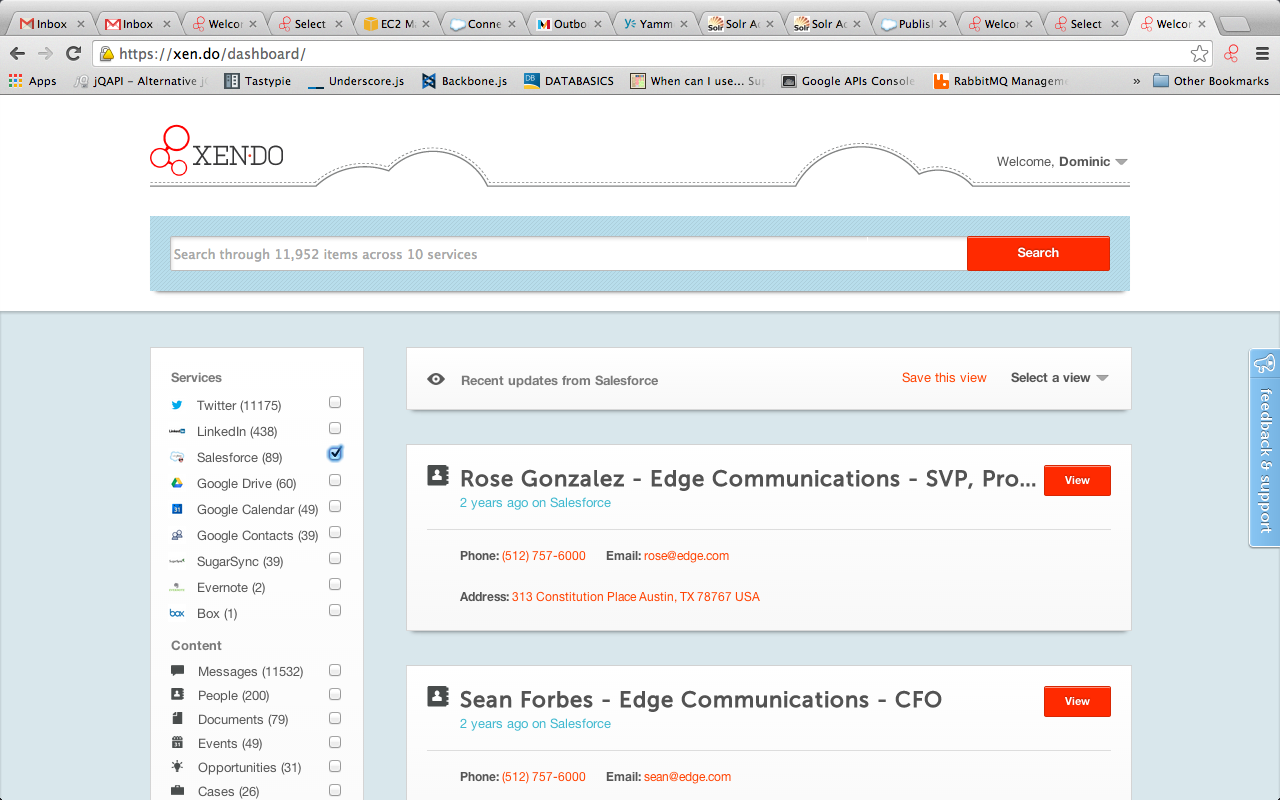
Task: Click the Documents file icon
Action: tap(177, 719)
